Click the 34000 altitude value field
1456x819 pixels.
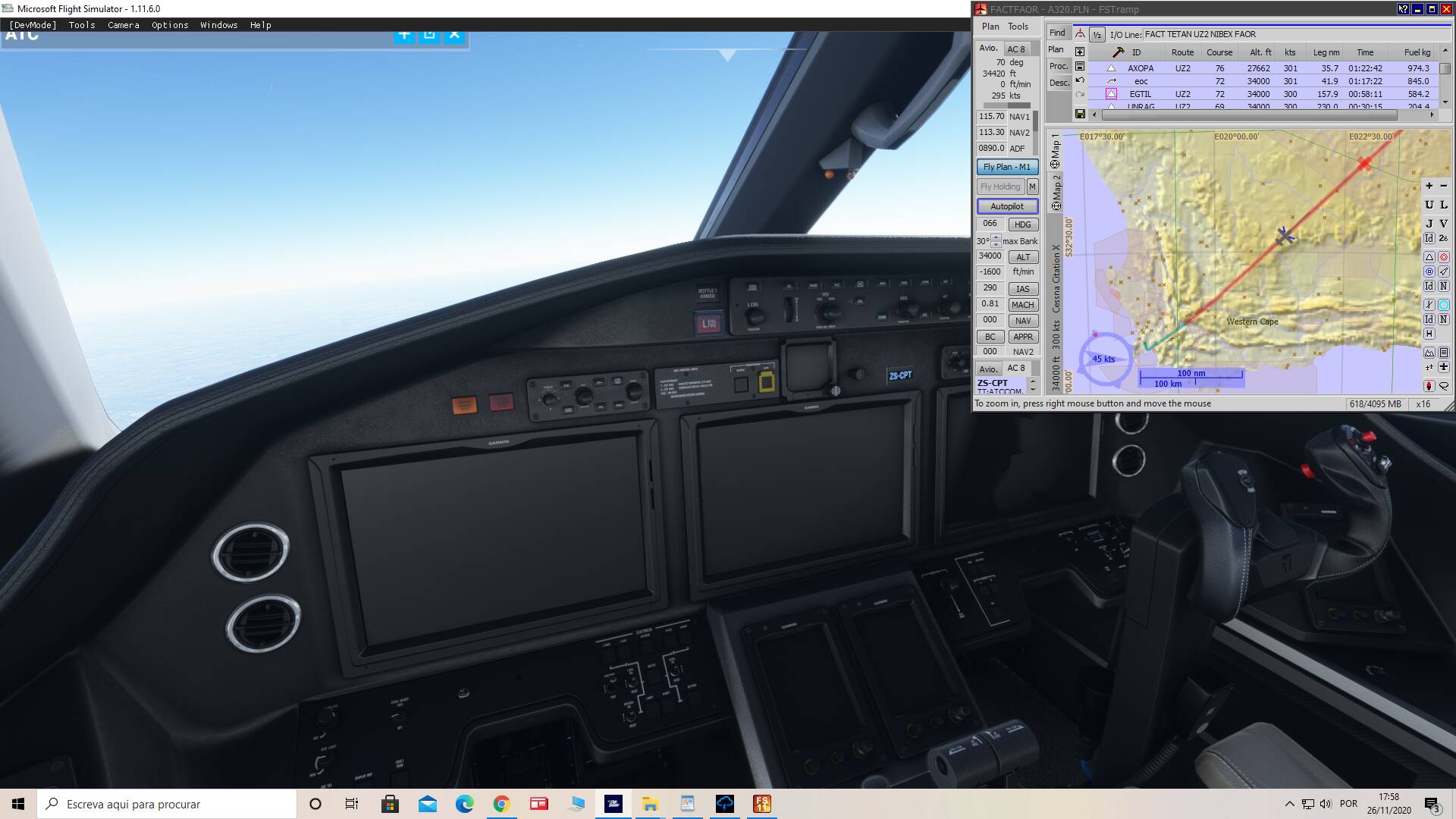click(x=990, y=256)
